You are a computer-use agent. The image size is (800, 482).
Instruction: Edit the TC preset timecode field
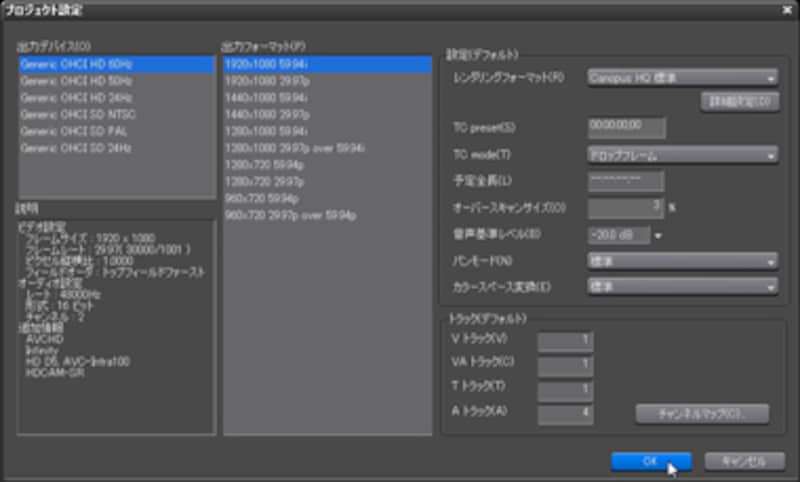627,128
